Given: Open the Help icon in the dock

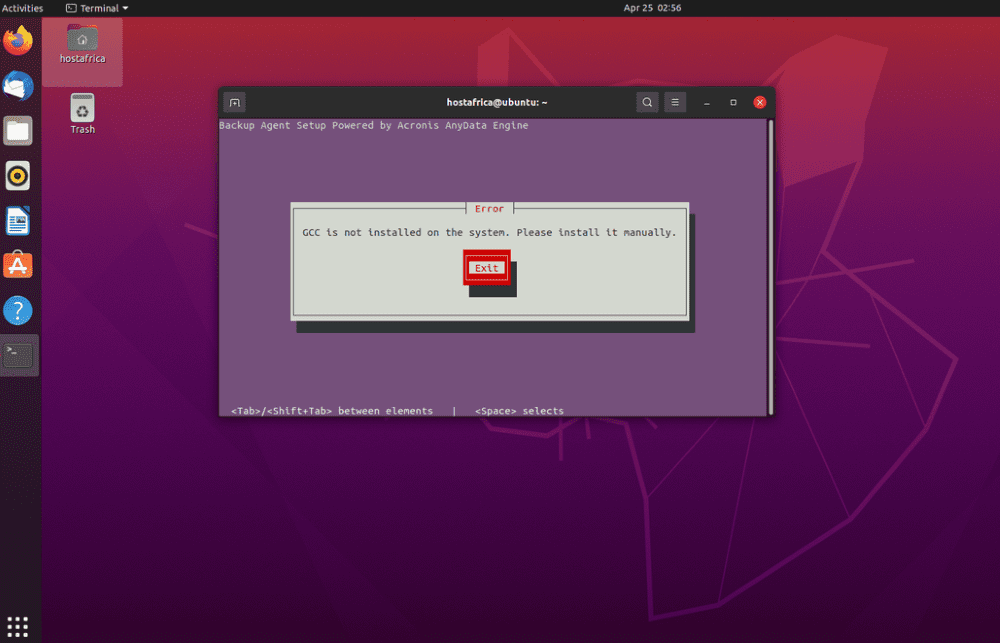Looking at the screenshot, I should (18, 310).
